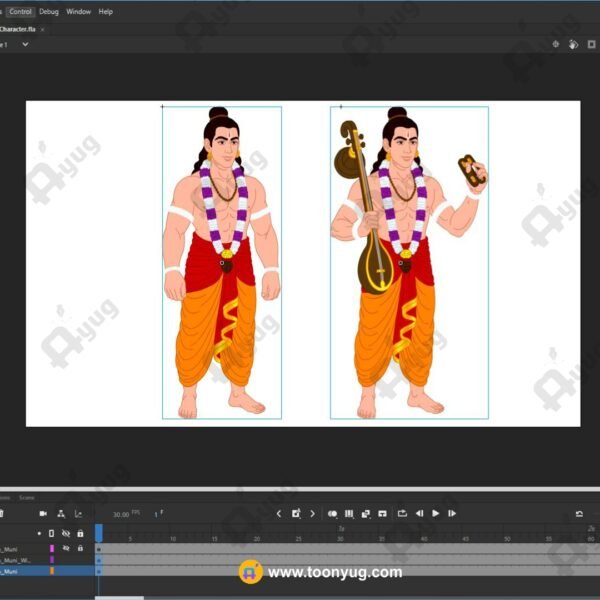
Task: Click frame 30 on the timeline ruler
Action: point(340,539)
